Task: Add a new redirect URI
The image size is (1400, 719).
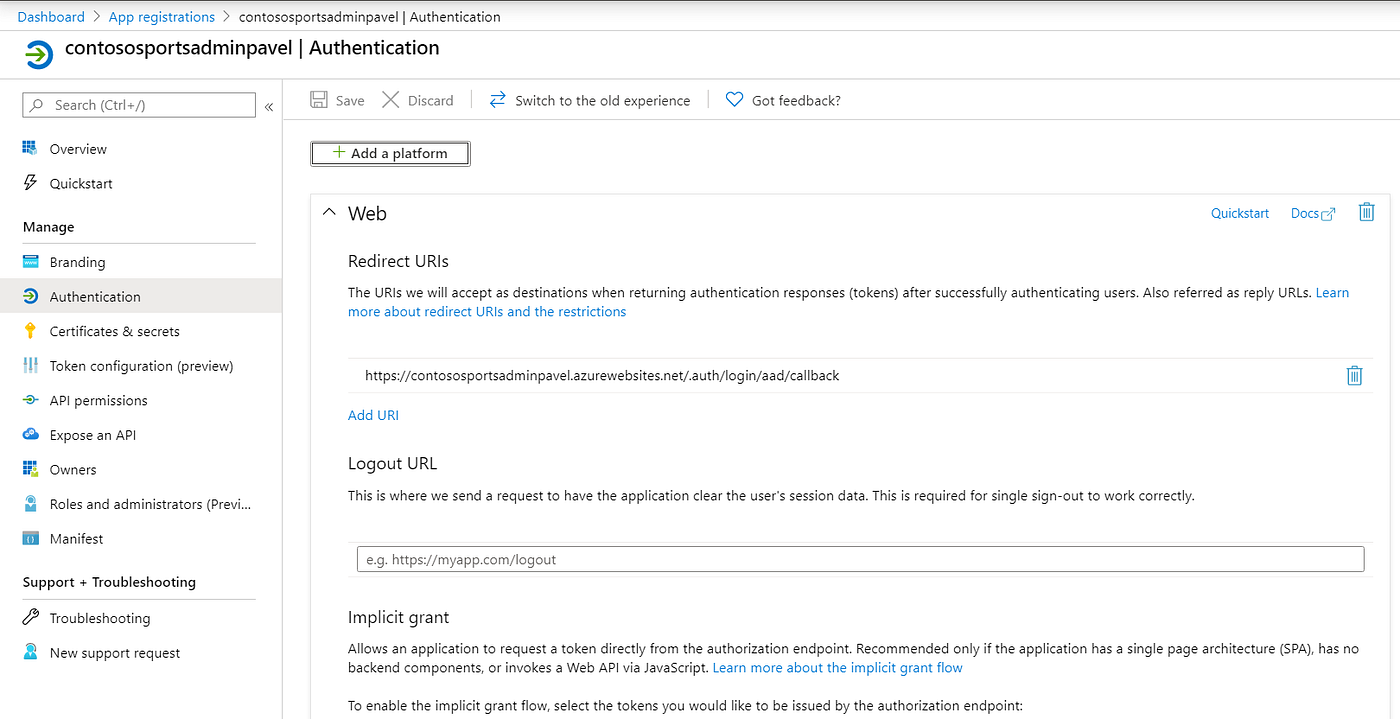Action: pyautogui.click(x=373, y=414)
